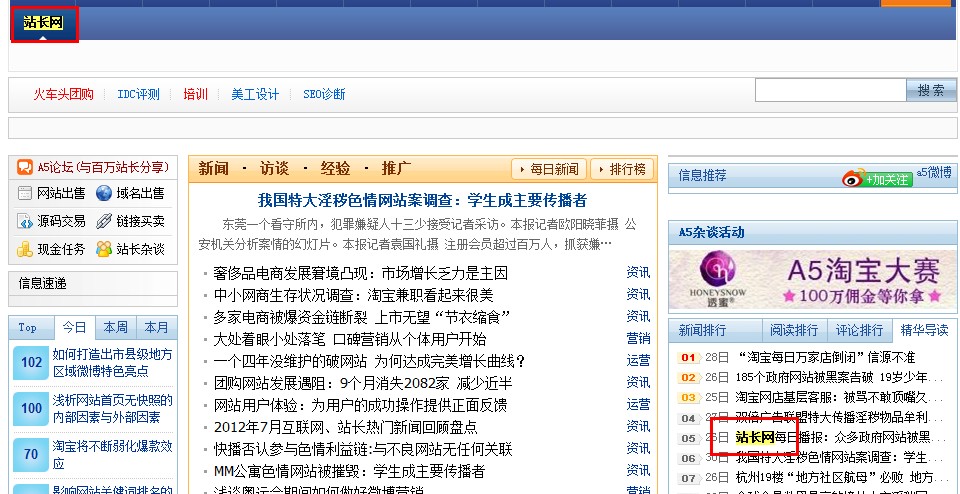Click the 链接买卖 link icon

click(104, 221)
